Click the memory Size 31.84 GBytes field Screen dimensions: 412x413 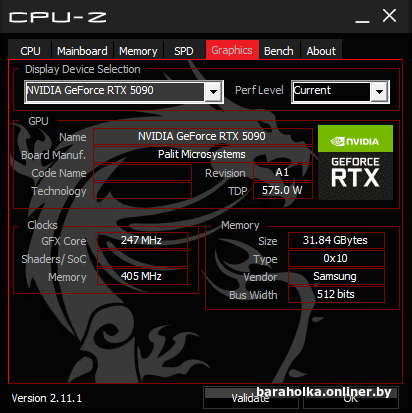tap(336, 240)
